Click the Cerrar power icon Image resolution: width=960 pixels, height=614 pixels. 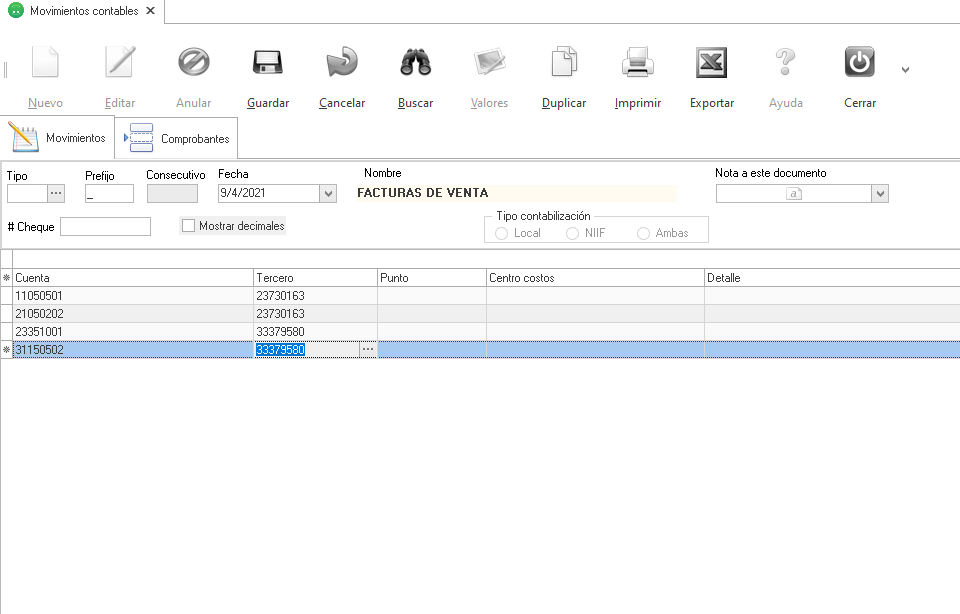click(860, 64)
